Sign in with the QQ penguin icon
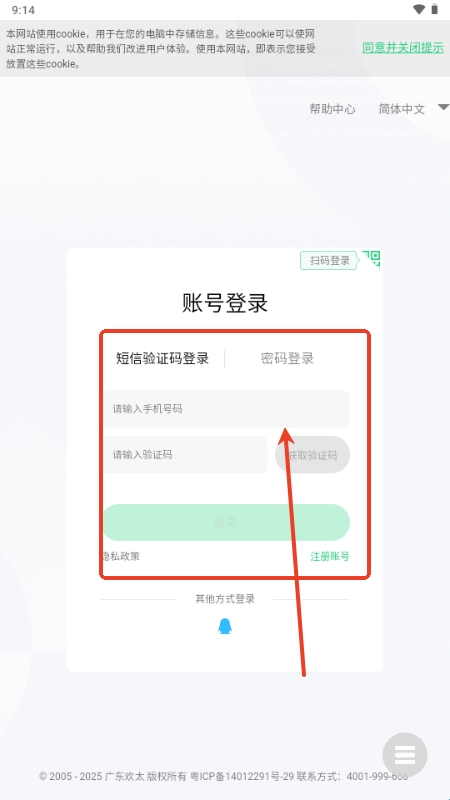 click(224, 626)
